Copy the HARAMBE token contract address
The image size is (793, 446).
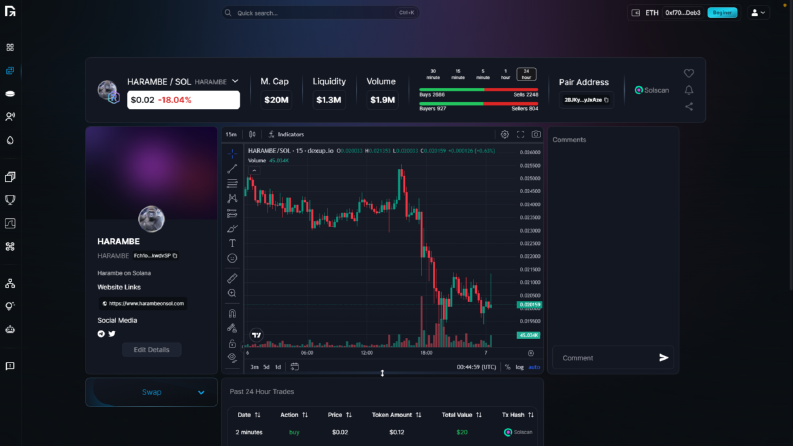tap(175, 256)
